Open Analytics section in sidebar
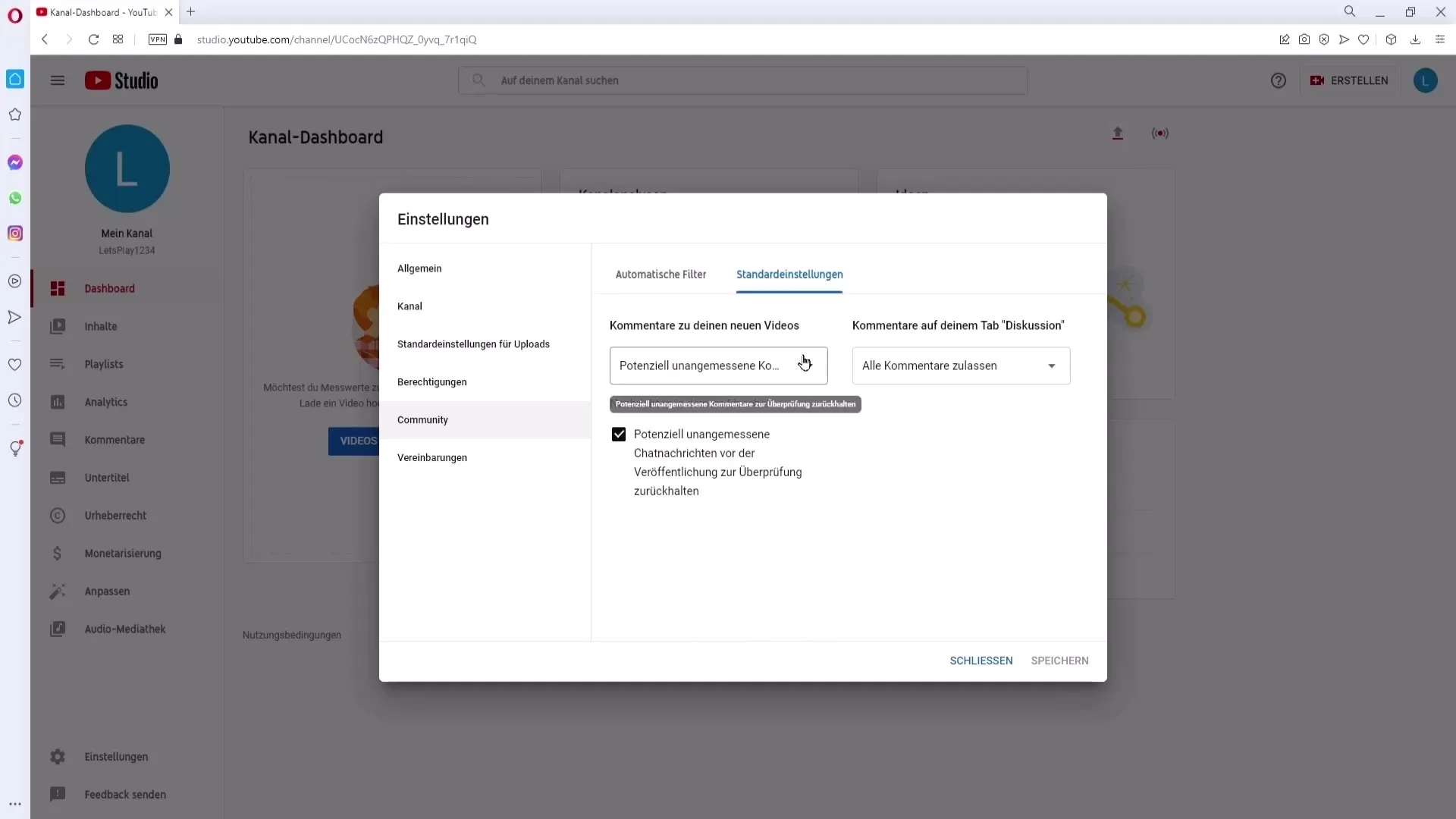Viewport: 1456px width, 819px height. (x=105, y=401)
